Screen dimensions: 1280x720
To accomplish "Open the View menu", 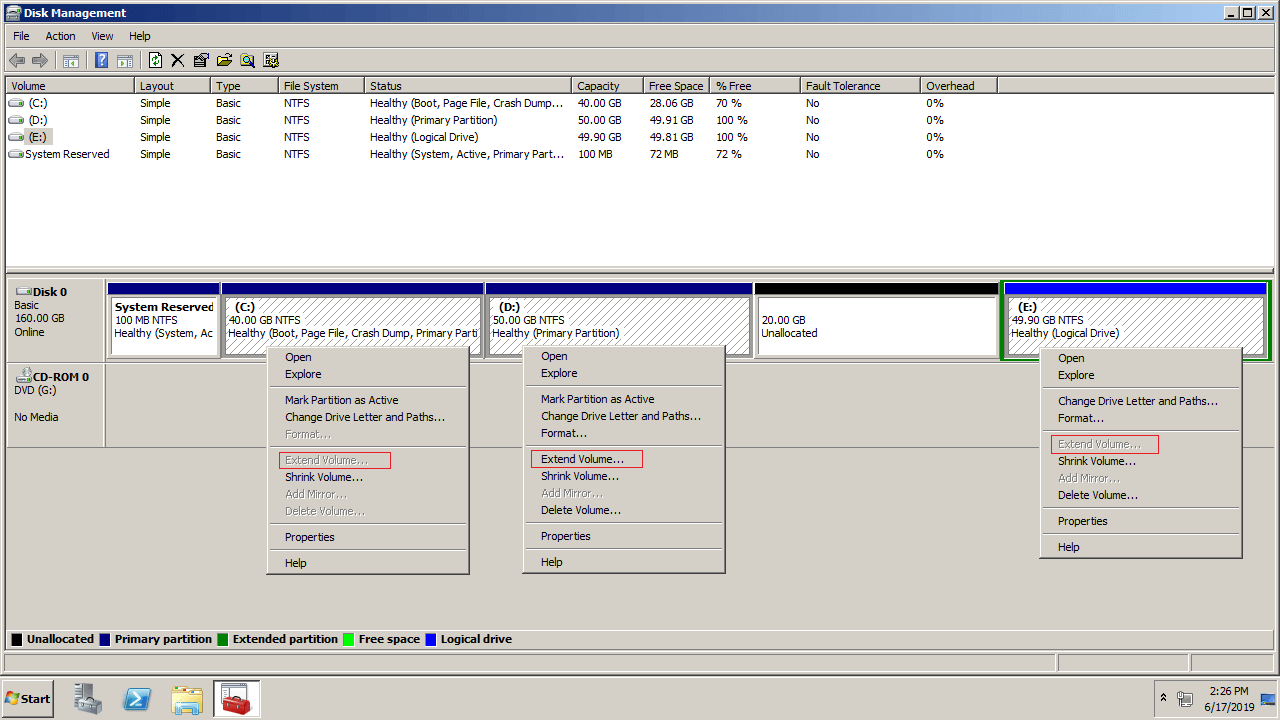I will tap(102, 36).
